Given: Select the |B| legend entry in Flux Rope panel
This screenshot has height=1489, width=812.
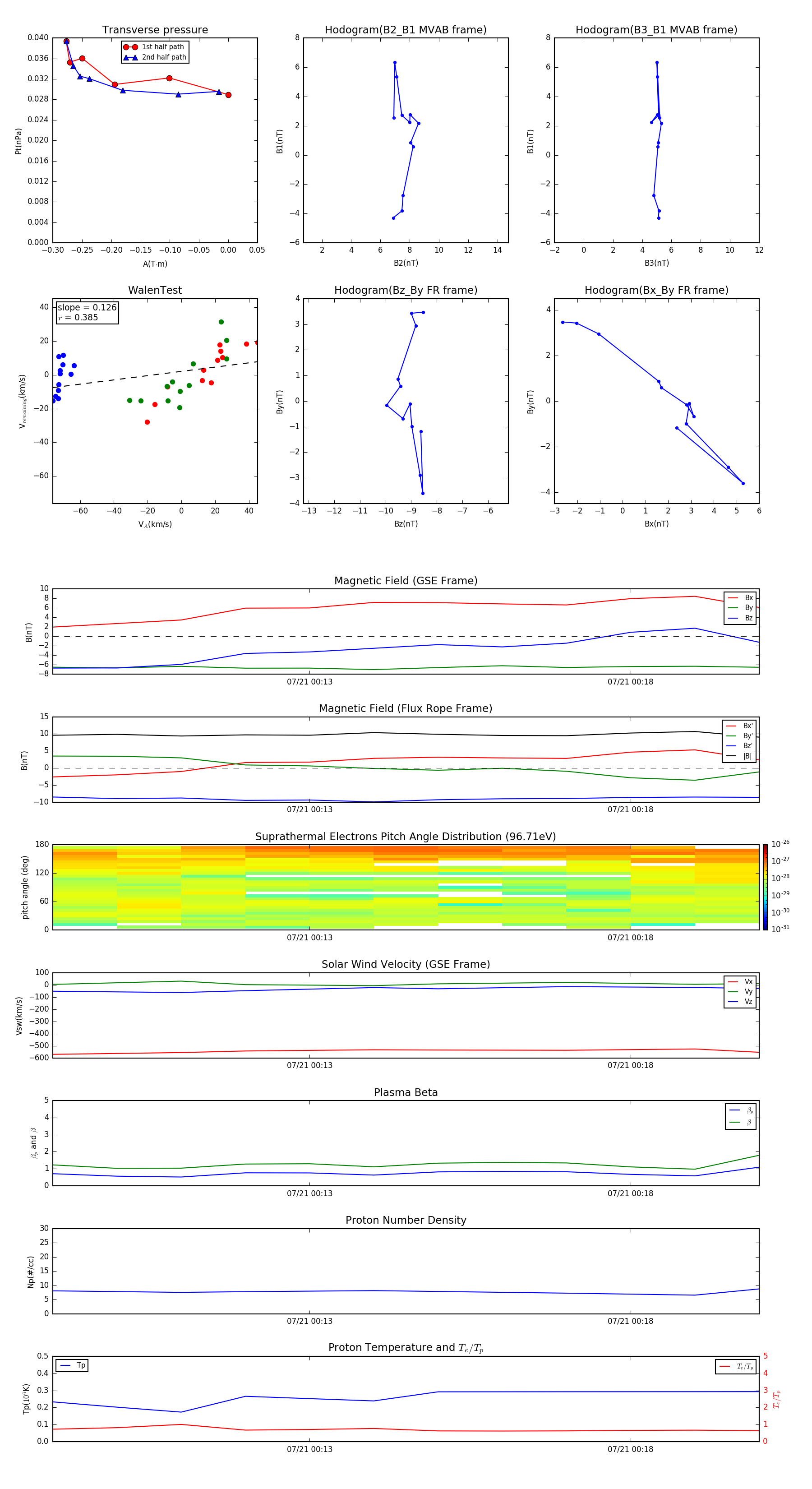Looking at the screenshot, I should (739, 756).
